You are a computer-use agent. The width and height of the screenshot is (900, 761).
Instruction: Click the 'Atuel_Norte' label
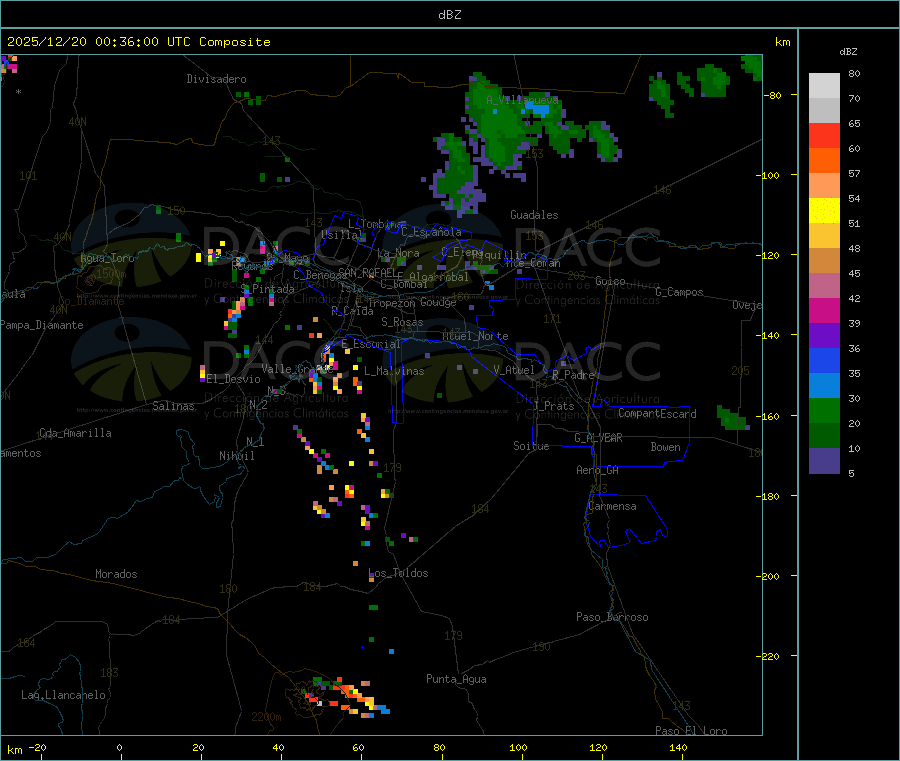pyautogui.click(x=475, y=336)
